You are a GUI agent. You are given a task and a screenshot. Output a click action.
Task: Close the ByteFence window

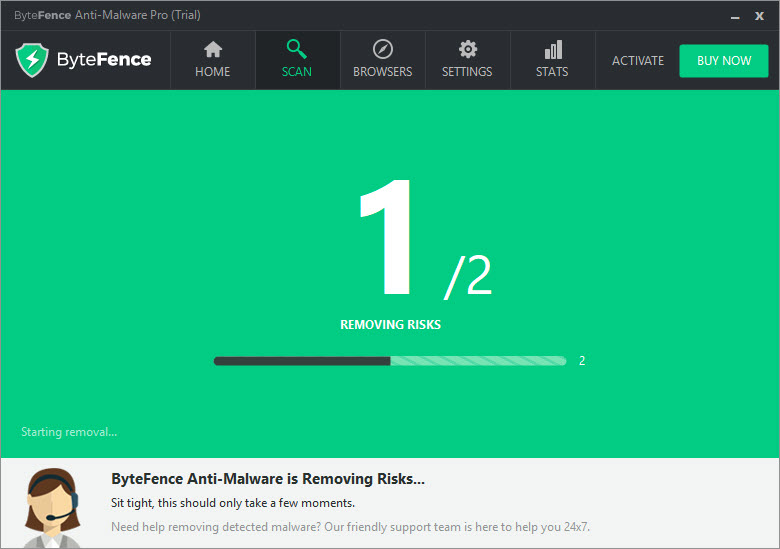point(759,16)
